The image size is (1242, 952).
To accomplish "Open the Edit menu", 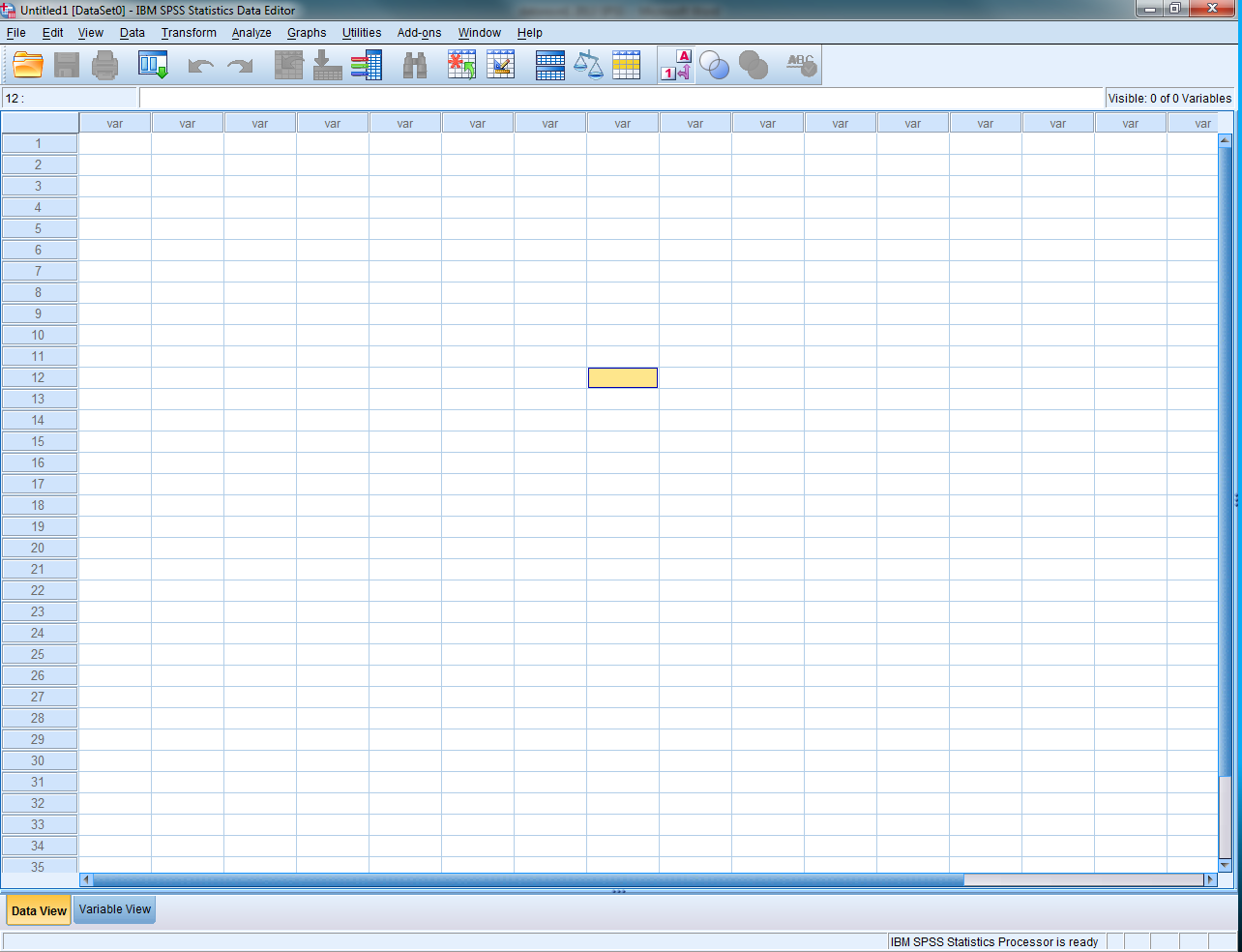I will click(x=52, y=33).
